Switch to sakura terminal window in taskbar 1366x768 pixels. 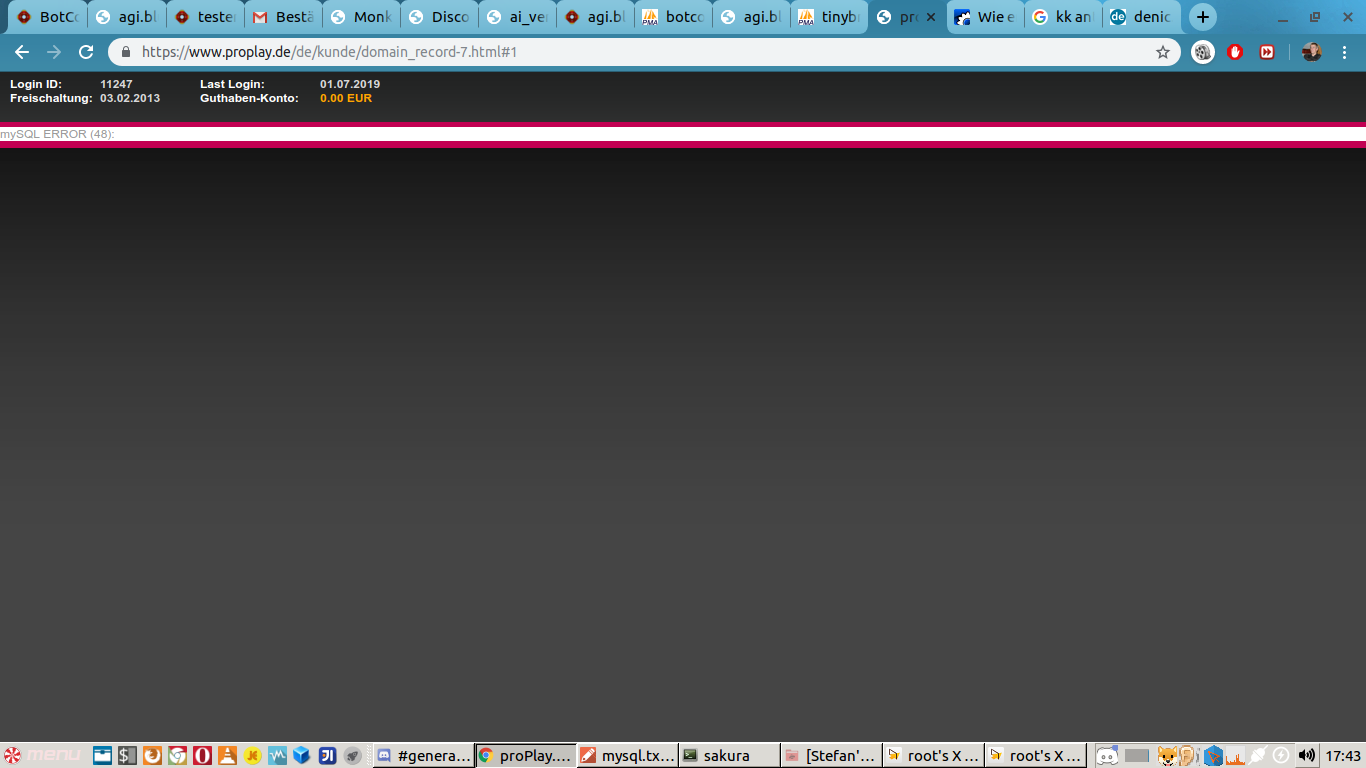point(728,756)
